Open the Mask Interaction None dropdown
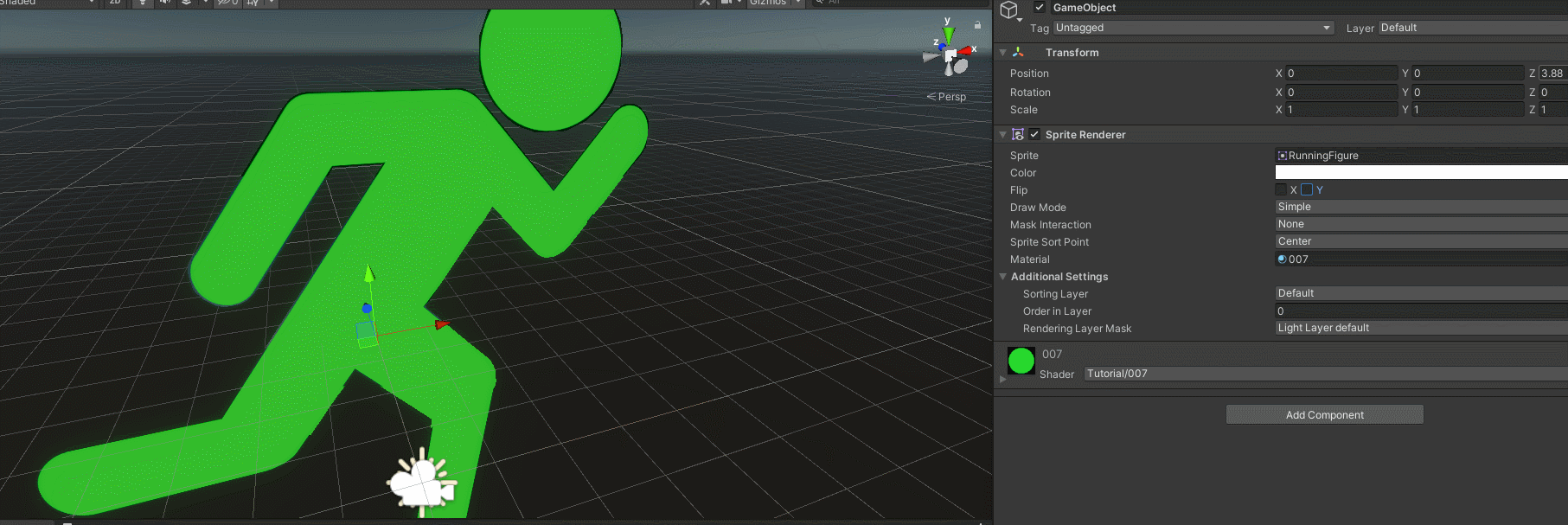Screen dimensions: 1568x525 click(1422, 224)
